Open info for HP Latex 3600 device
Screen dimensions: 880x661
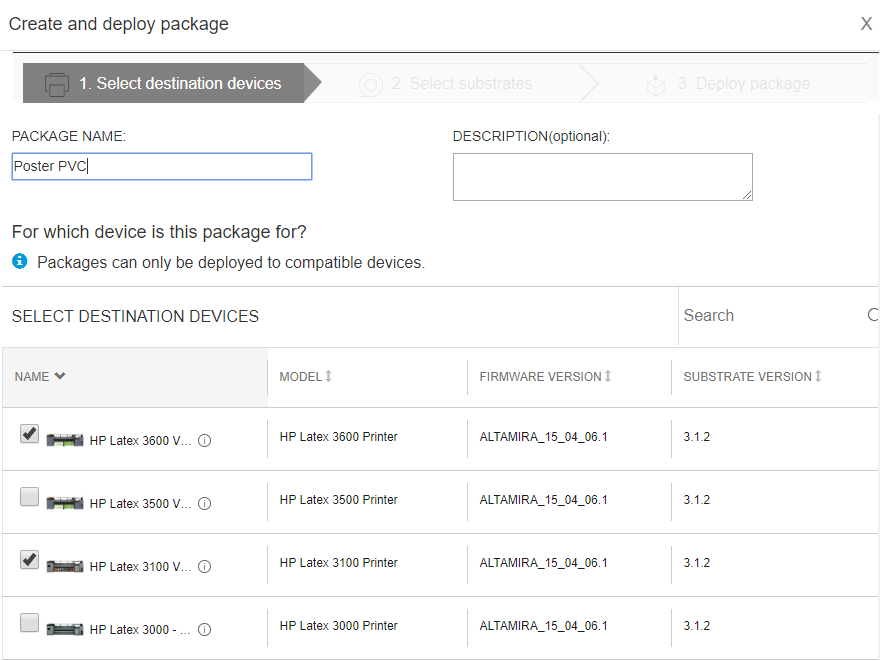(205, 441)
